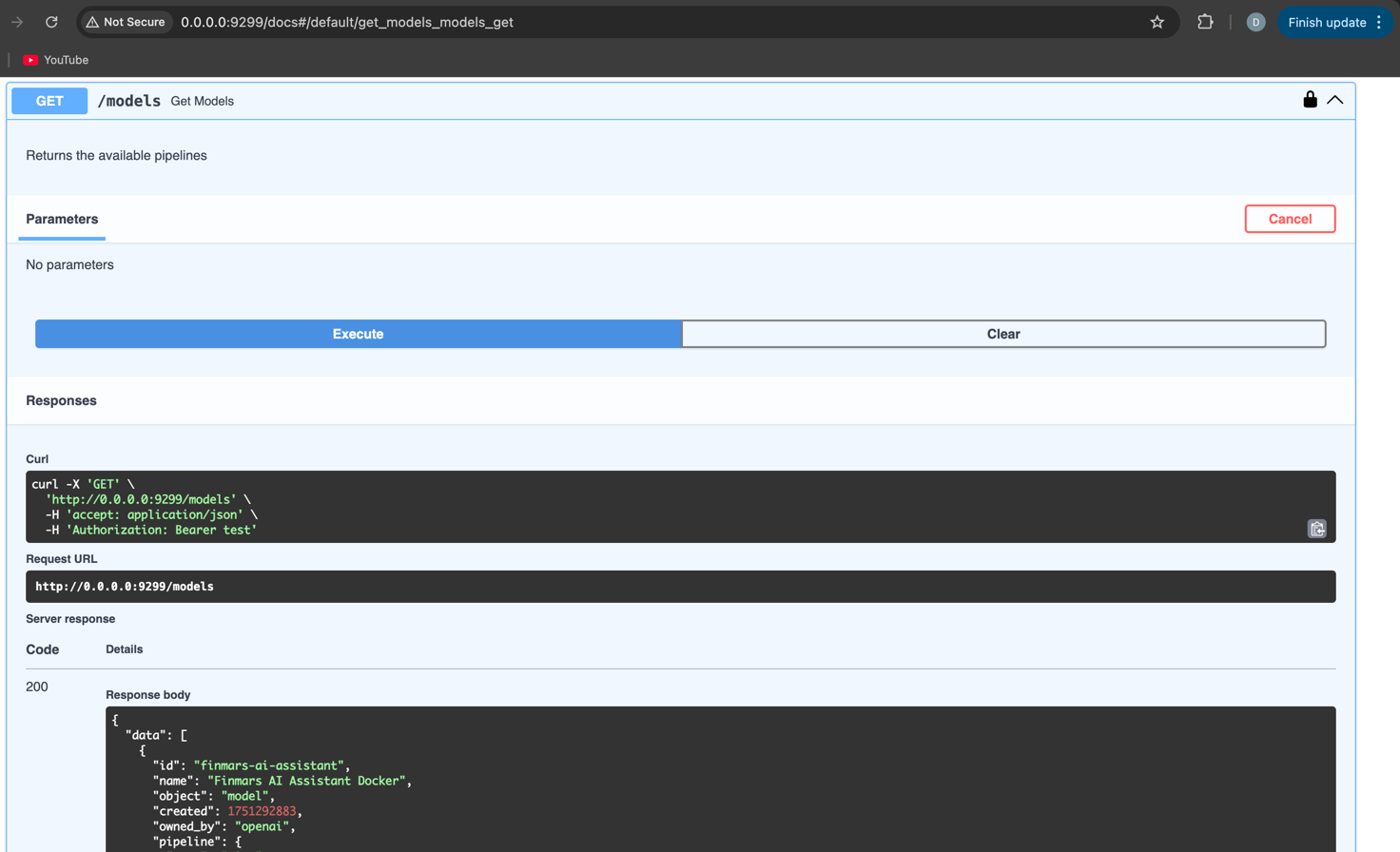This screenshot has height=852, width=1400.
Task: Copy the curl command to clipboard
Action: pos(1316,529)
